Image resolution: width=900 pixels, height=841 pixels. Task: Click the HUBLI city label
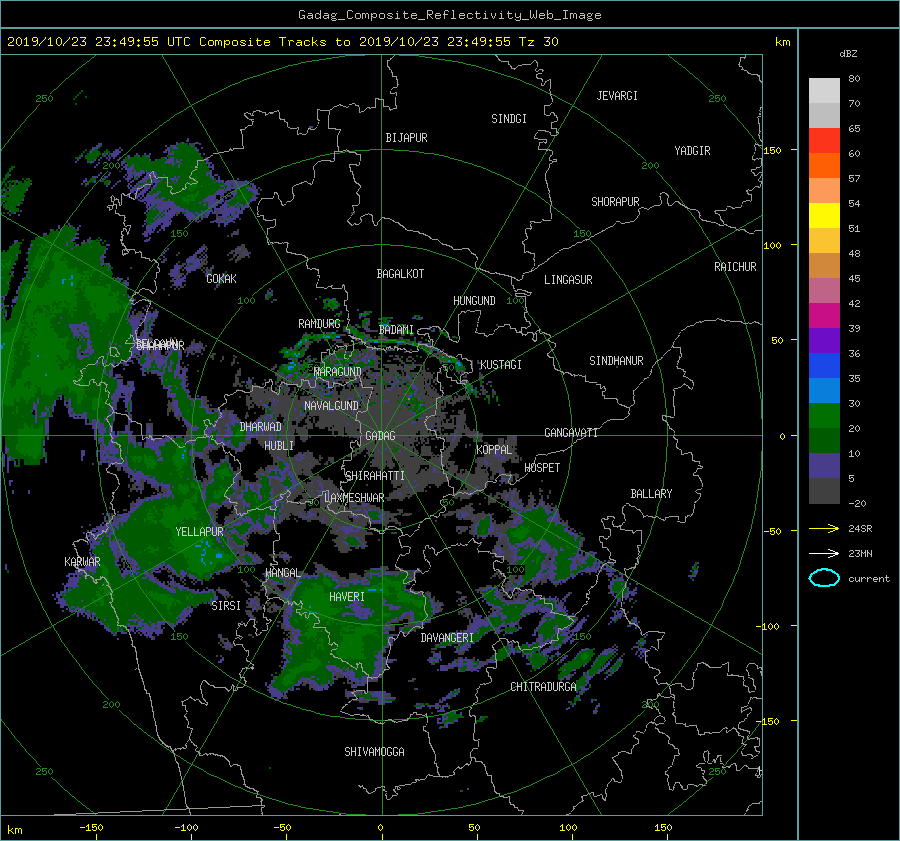pyautogui.click(x=279, y=446)
